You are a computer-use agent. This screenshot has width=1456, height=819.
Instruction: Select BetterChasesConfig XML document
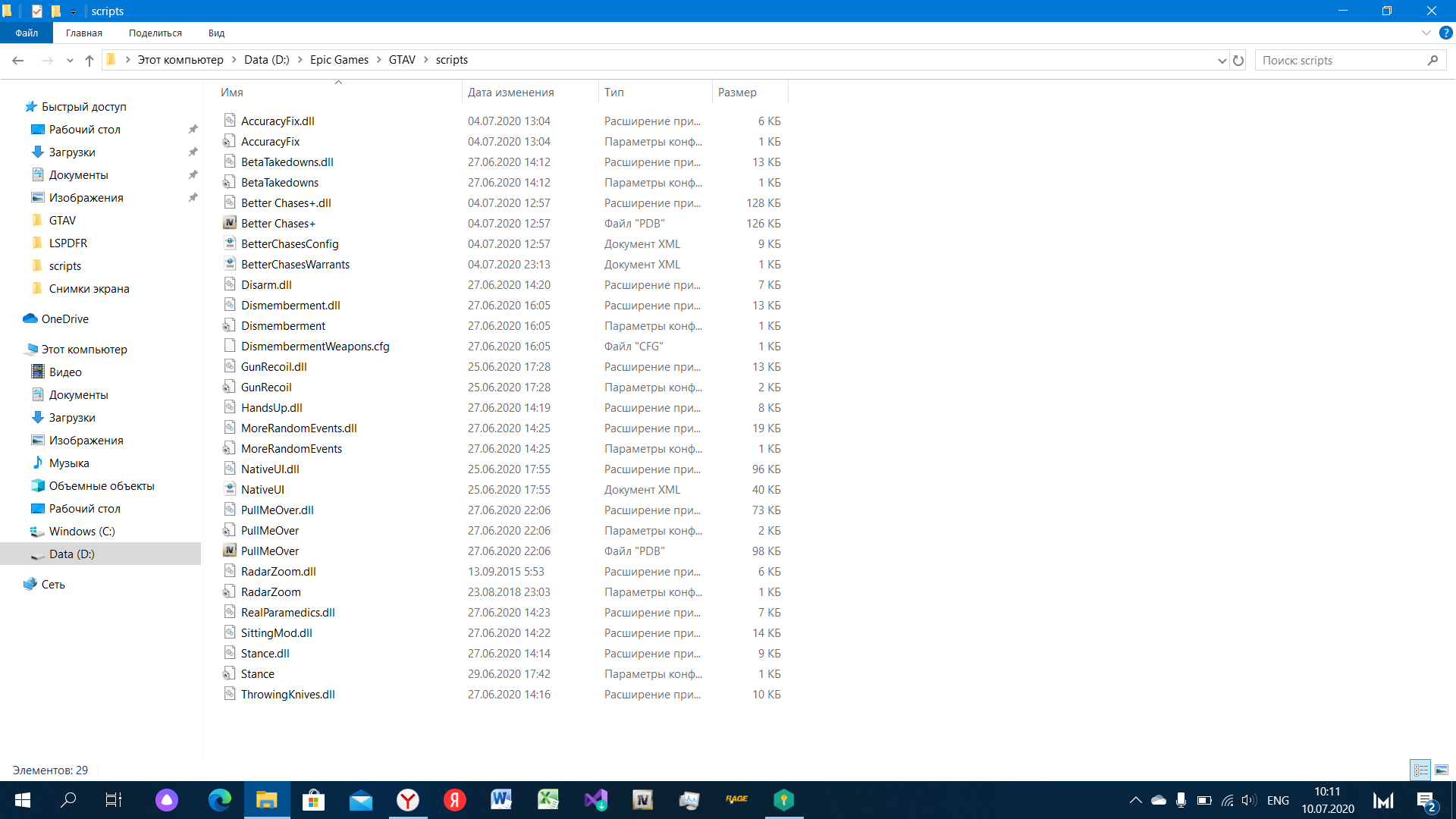click(x=289, y=243)
